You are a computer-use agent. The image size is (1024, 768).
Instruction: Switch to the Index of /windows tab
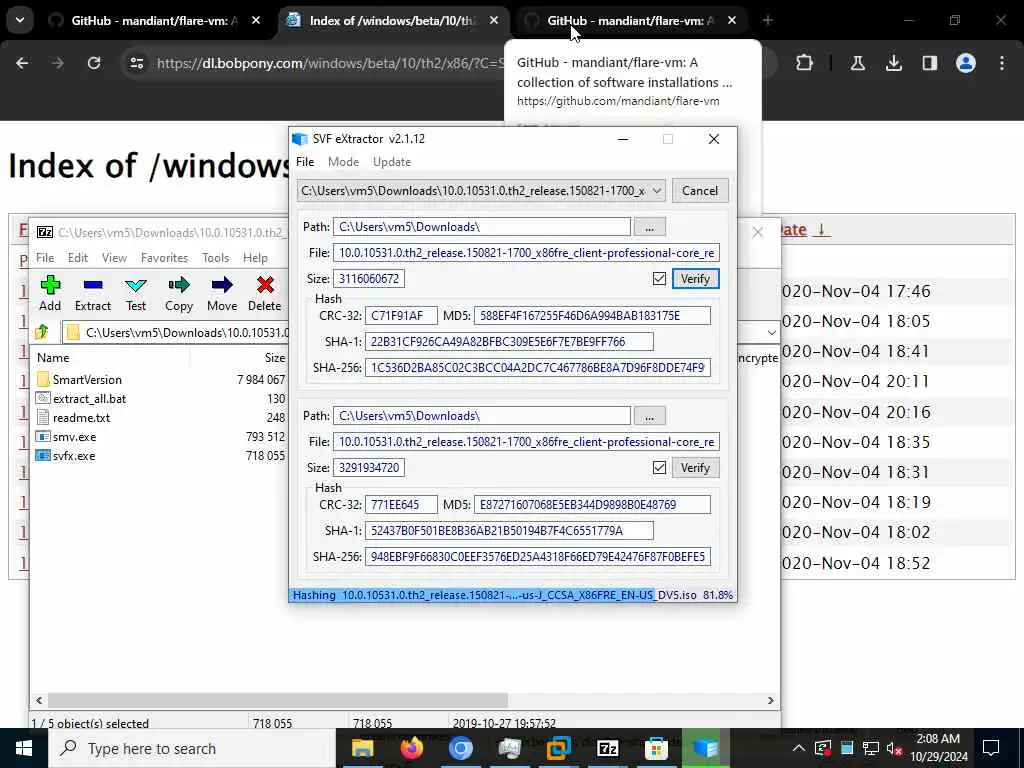(392, 21)
